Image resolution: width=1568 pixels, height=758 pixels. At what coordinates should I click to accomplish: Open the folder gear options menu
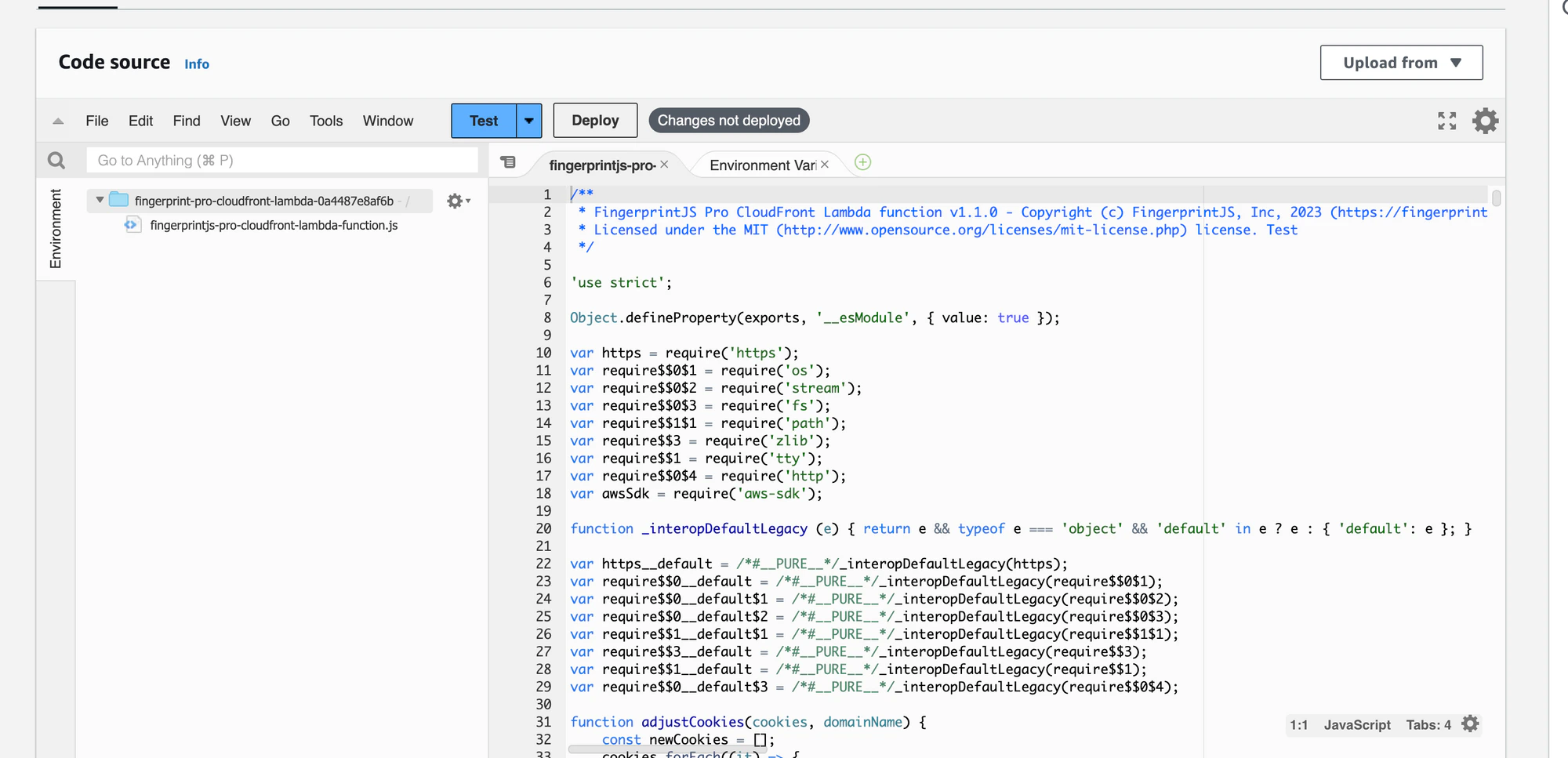(458, 201)
